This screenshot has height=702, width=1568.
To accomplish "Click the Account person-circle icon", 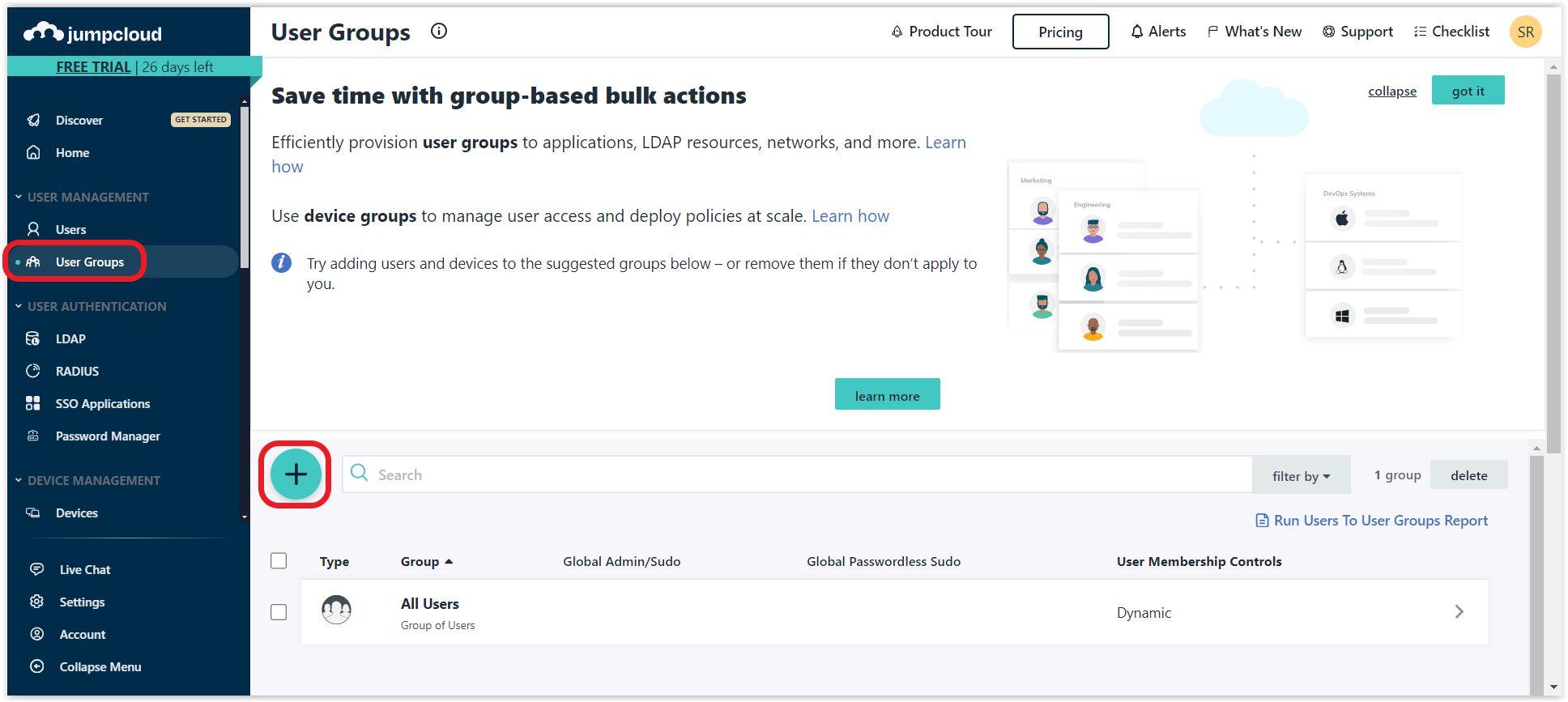I will (37, 634).
